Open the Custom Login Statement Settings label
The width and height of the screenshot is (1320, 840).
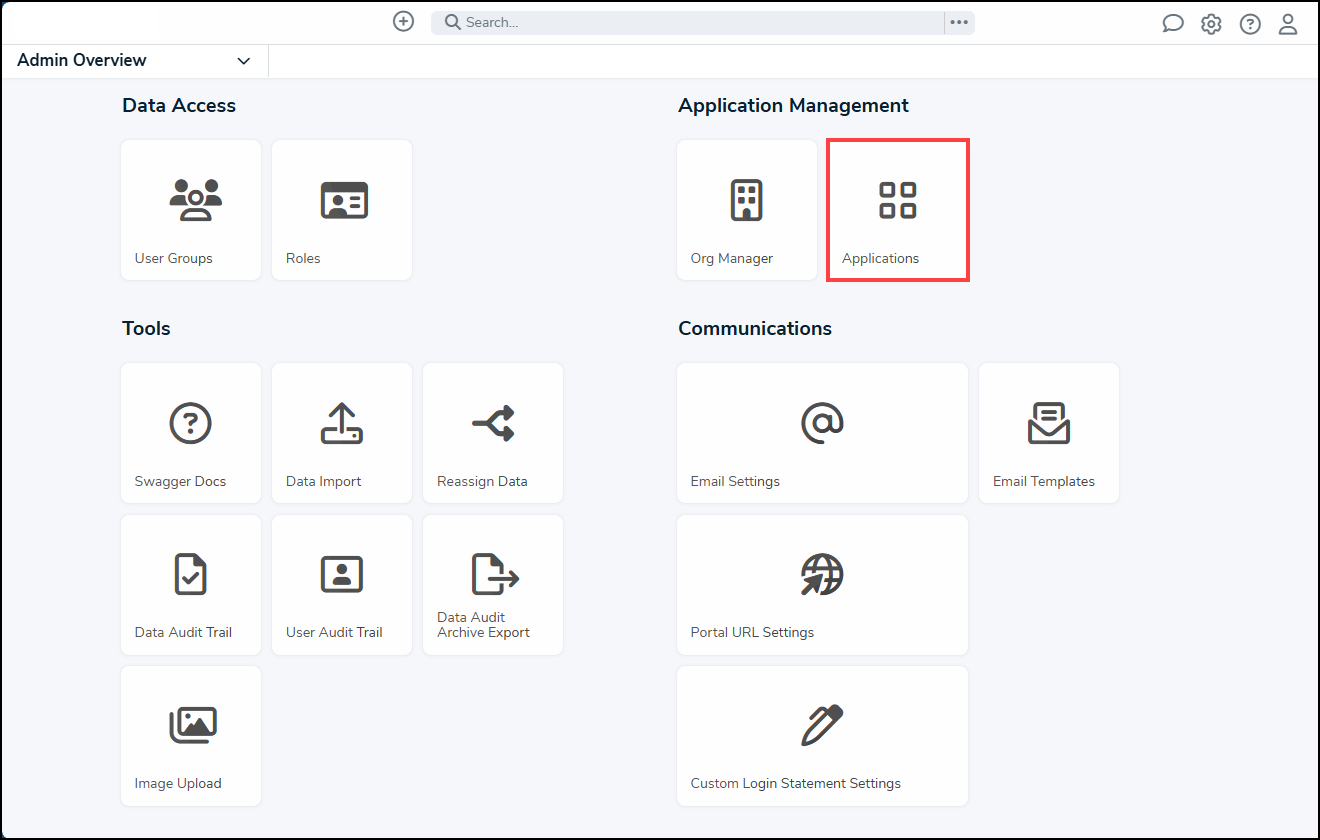(x=796, y=783)
